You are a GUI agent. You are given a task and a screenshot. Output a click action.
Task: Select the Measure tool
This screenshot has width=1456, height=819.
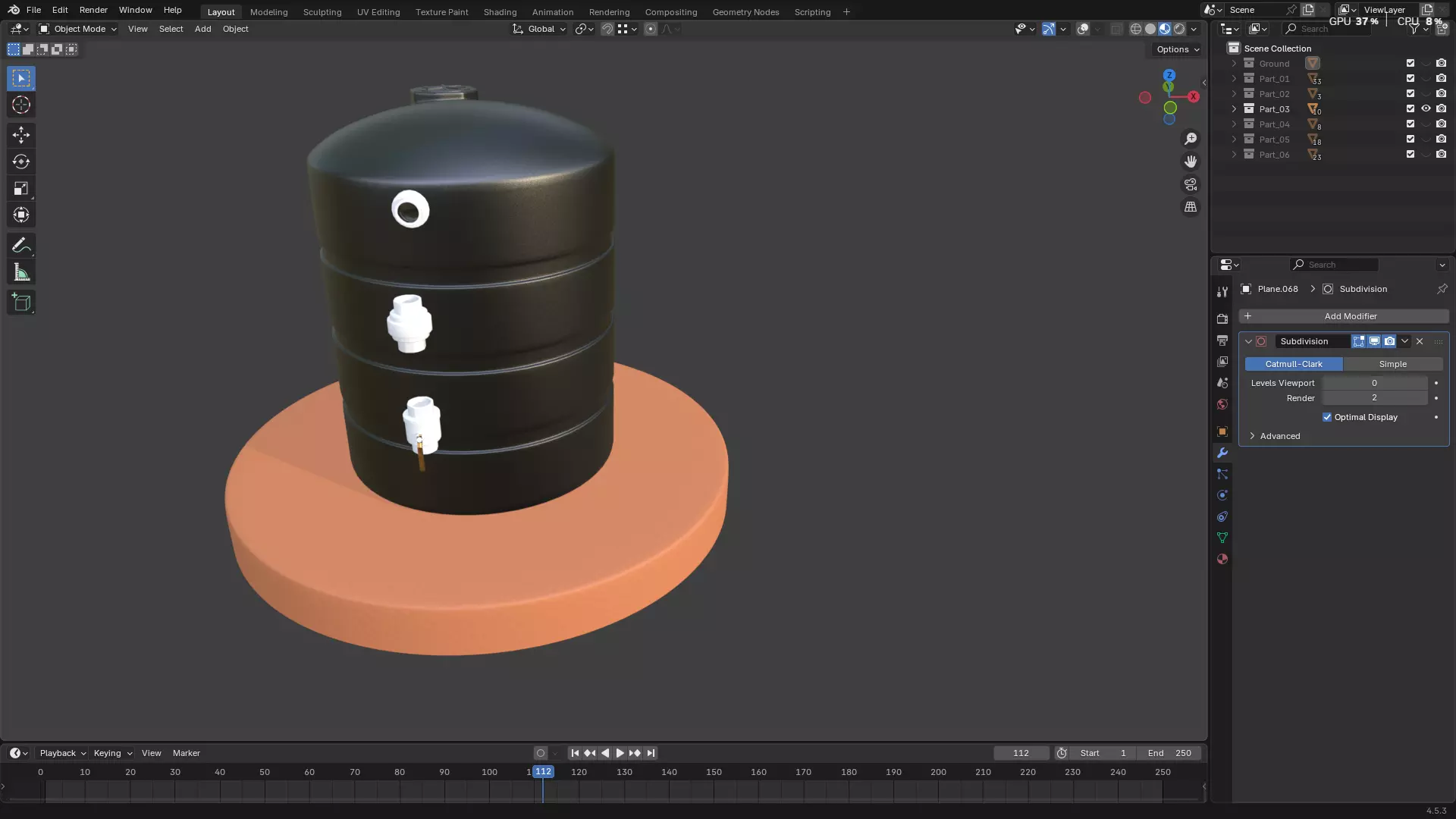click(x=21, y=273)
